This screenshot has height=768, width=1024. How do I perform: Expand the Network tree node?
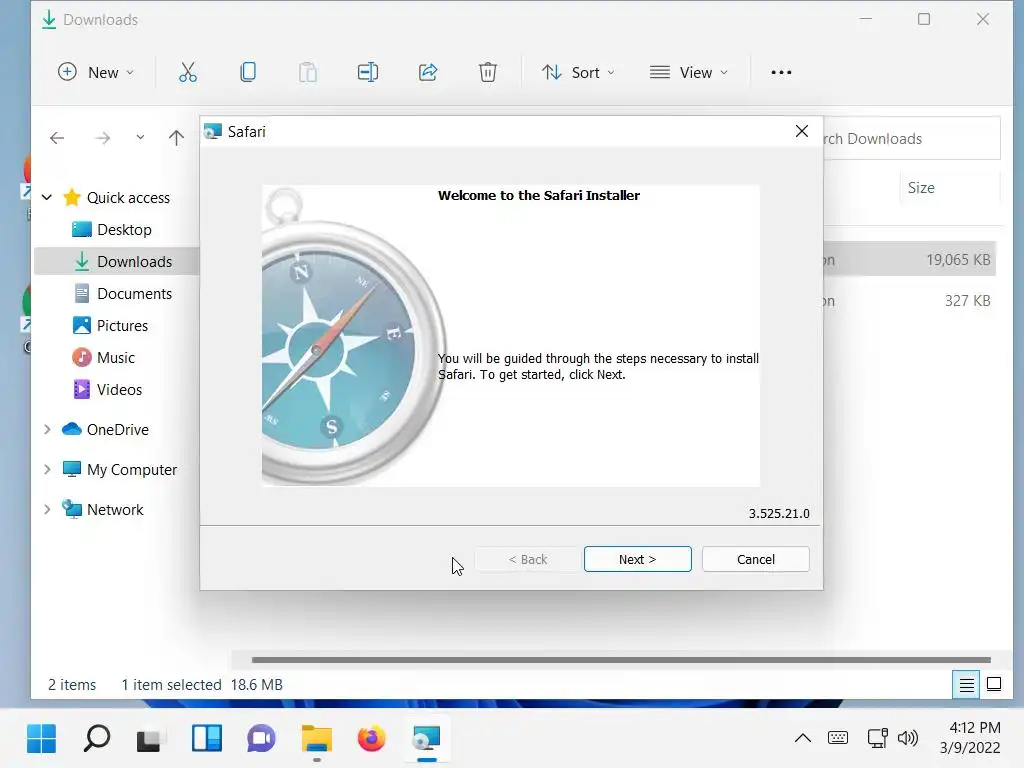coord(47,509)
